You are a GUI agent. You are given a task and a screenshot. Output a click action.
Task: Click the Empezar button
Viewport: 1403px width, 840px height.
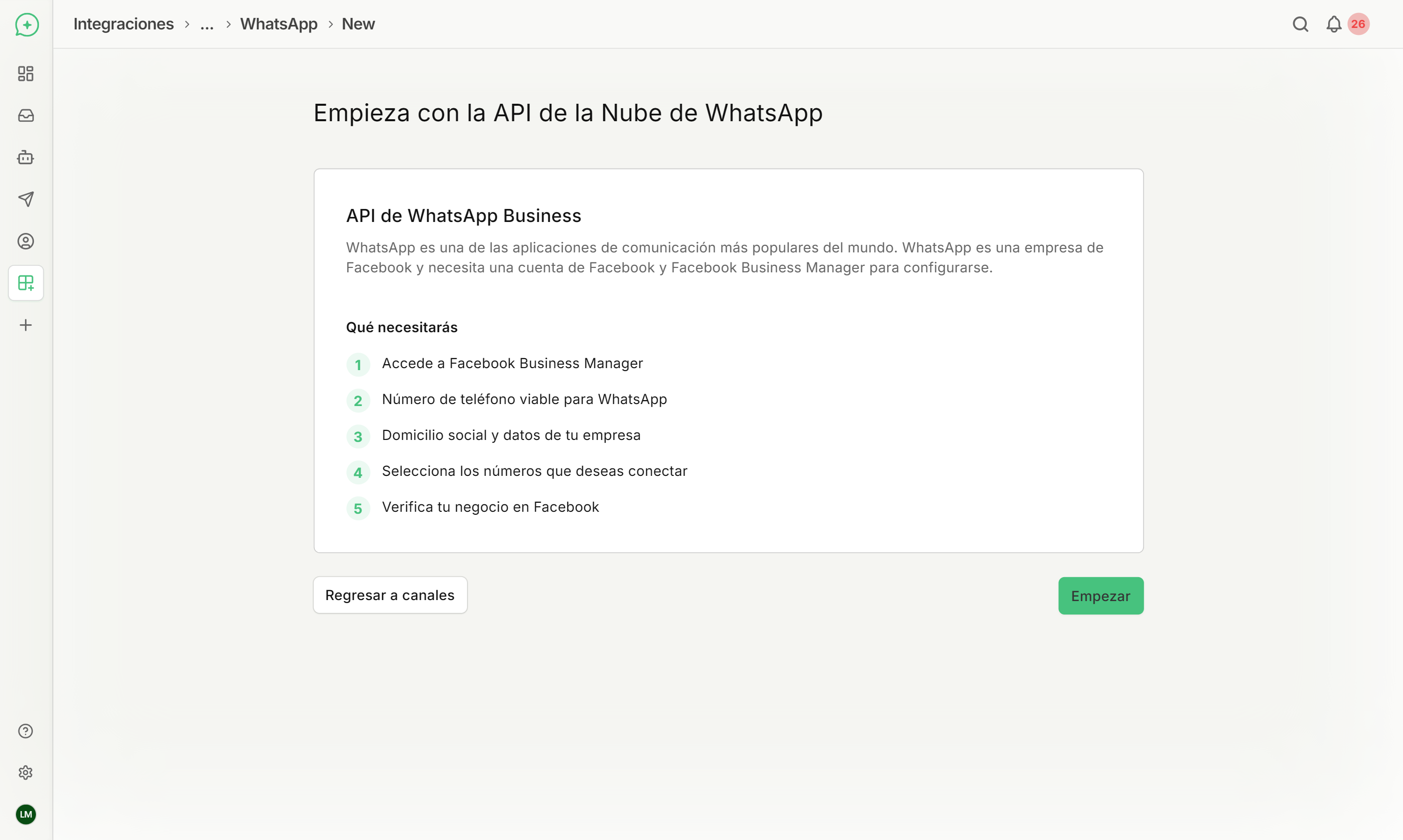(x=1100, y=596)
